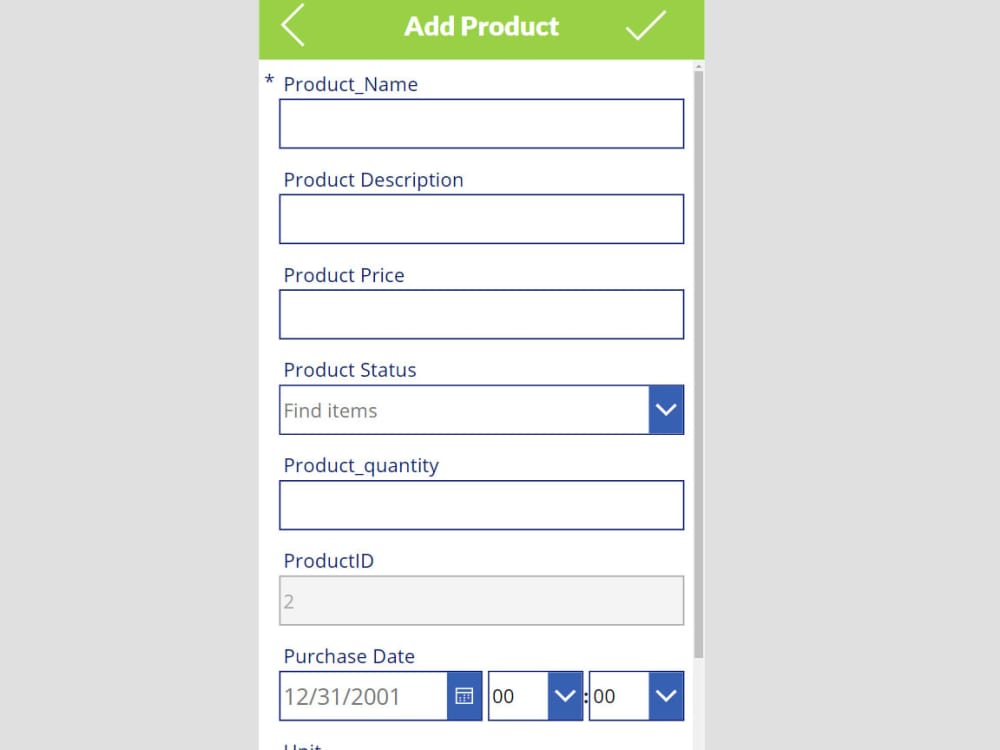Click the Add Product title bar

click(x=481, y=26)
